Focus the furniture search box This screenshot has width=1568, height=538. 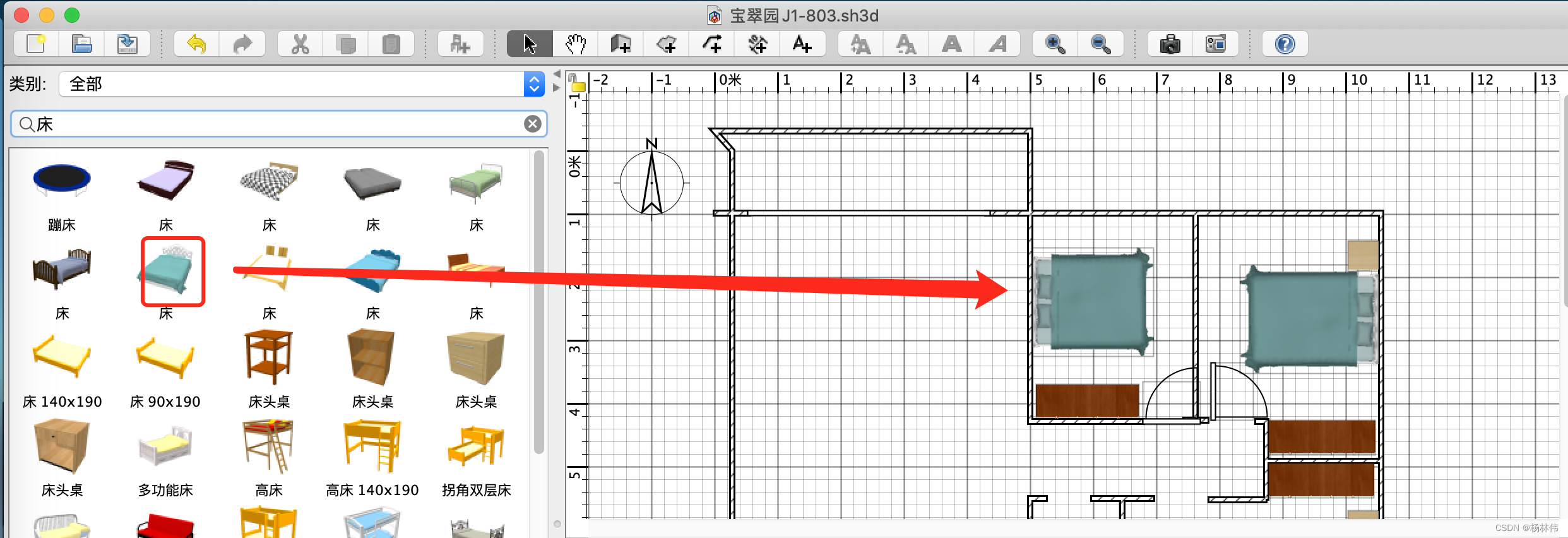[278, 124]
